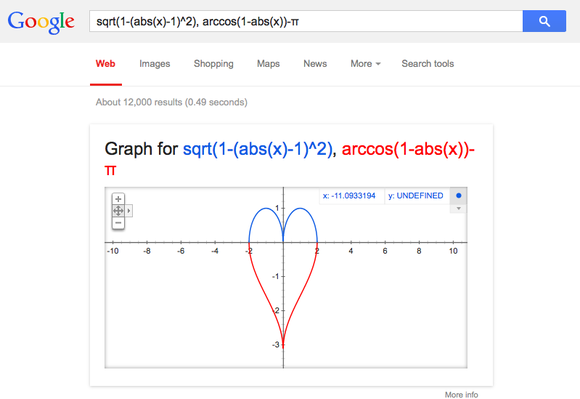Click the results count text

[x=172, y=102]
